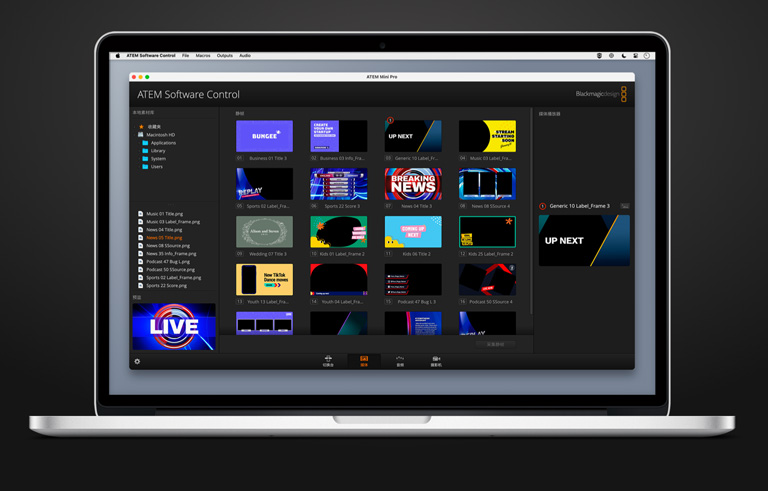The image size is (768, 491).
Task: Open the Outputs menu
Action: coord(225,56)
